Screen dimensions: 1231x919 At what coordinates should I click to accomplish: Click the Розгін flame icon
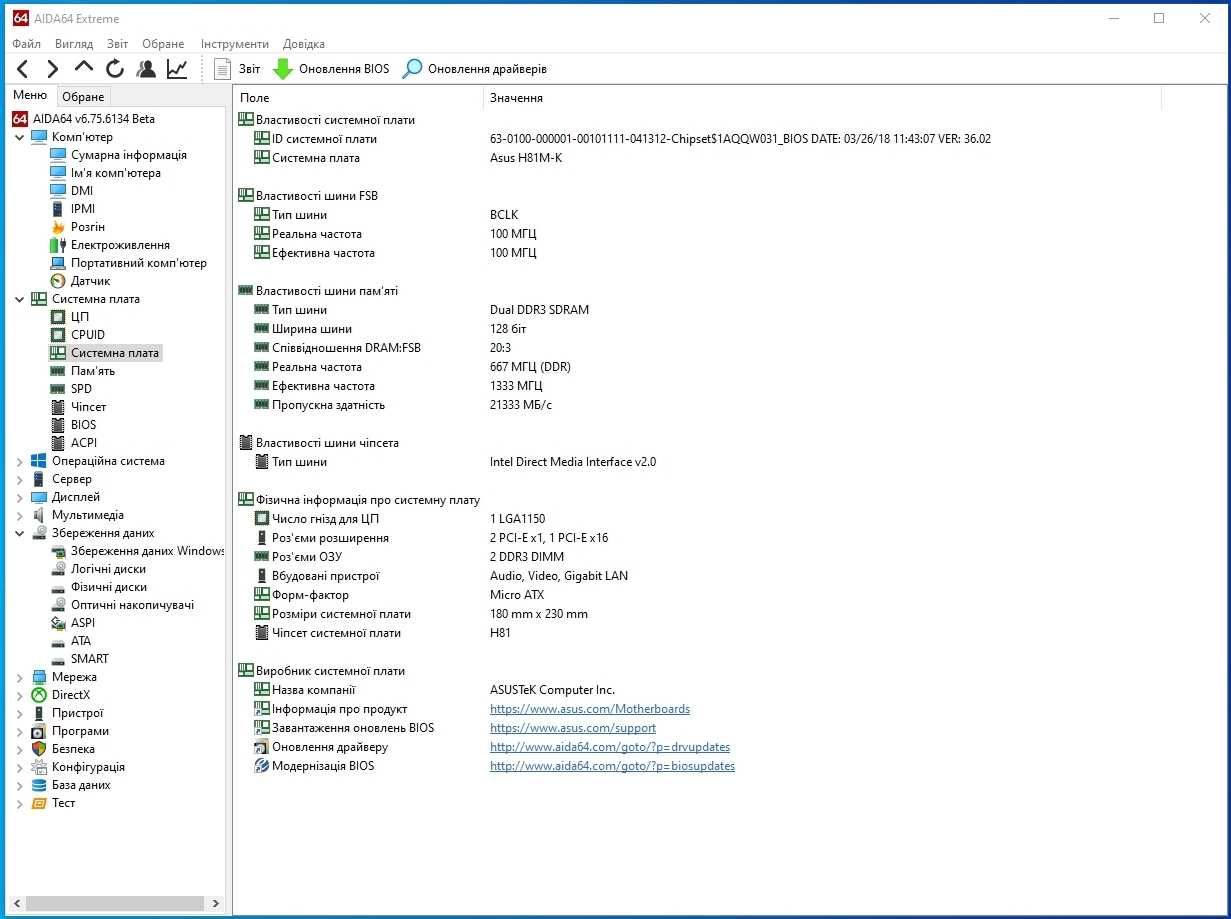click(58, 227)
